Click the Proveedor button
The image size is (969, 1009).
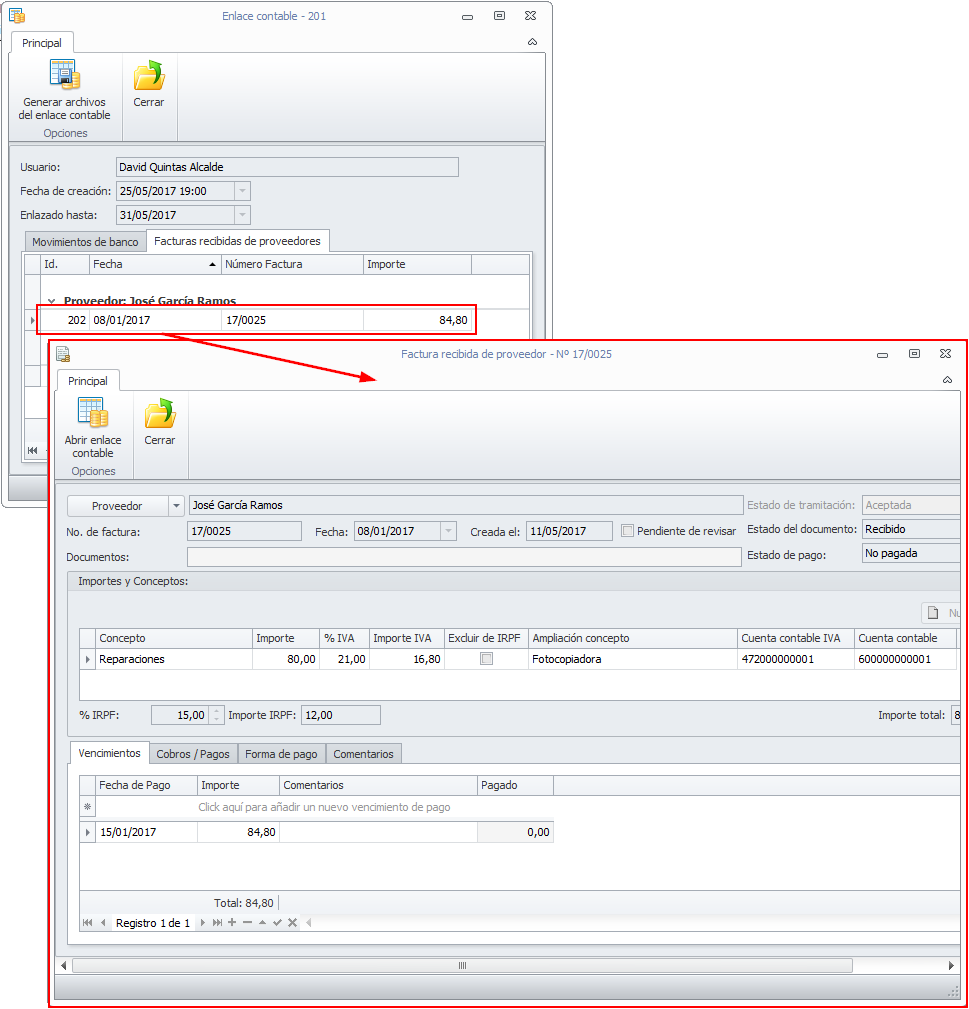tap(117, 506)
